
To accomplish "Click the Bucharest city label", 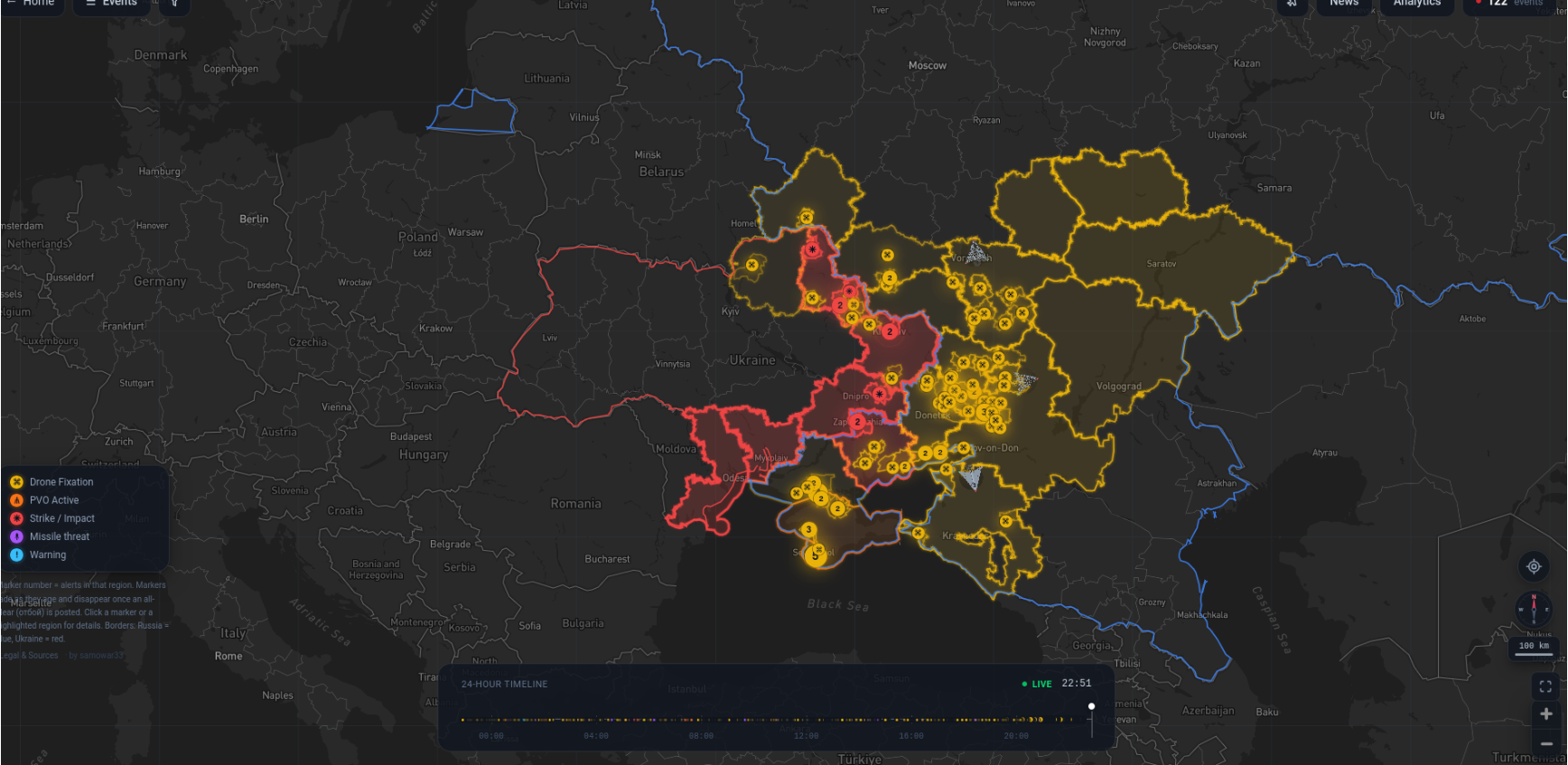I will click(x=607, y=559).
